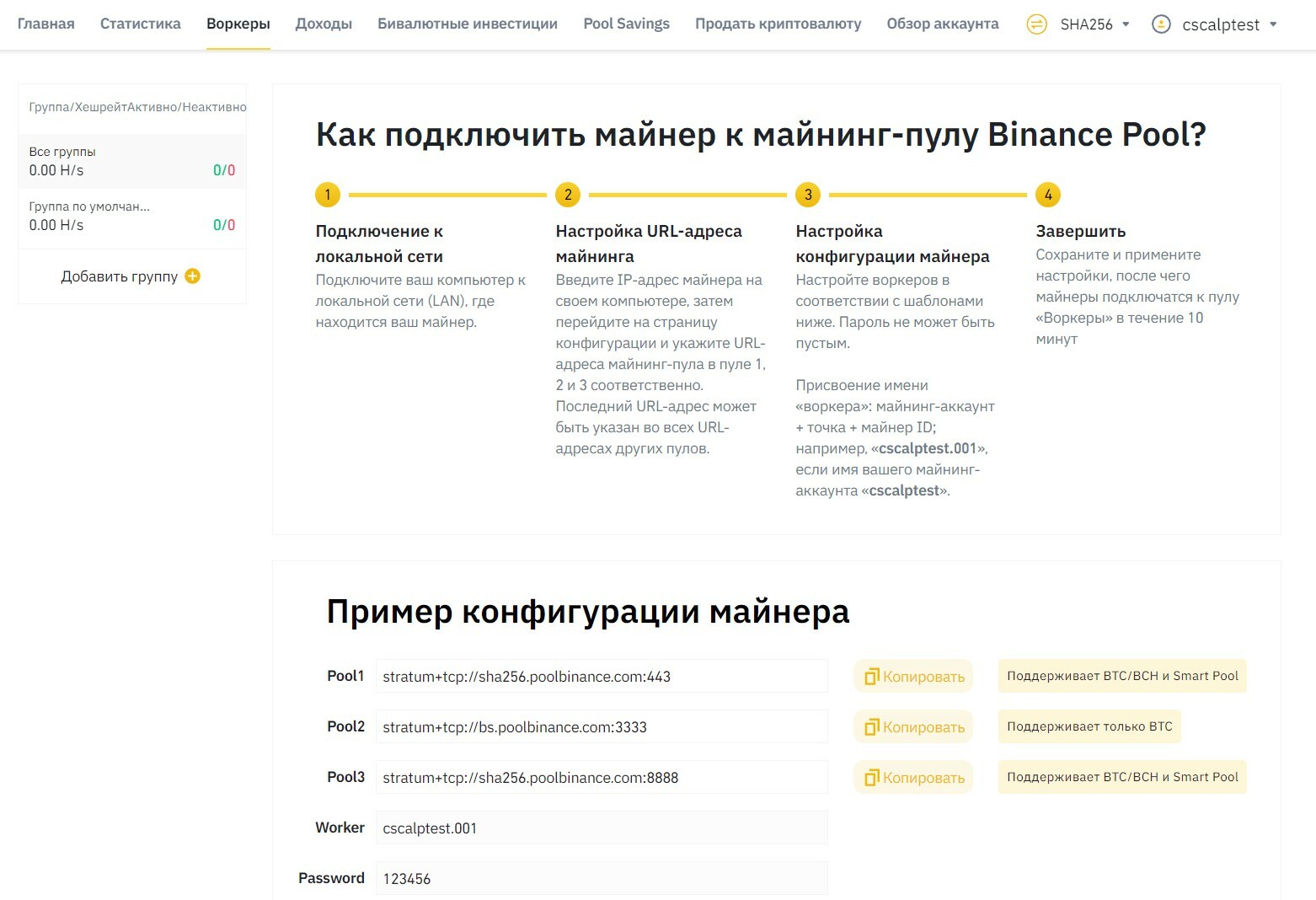Click the bold cscalptest.001 example text
The image size is (1316, 900).
(x=928, y=448)
